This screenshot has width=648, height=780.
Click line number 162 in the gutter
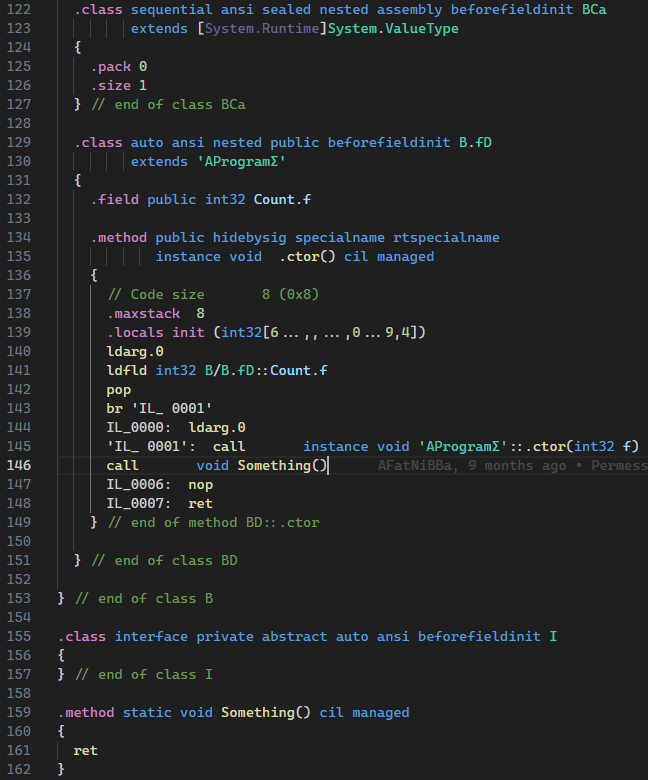pyautogui.click(x=19, y=770)
